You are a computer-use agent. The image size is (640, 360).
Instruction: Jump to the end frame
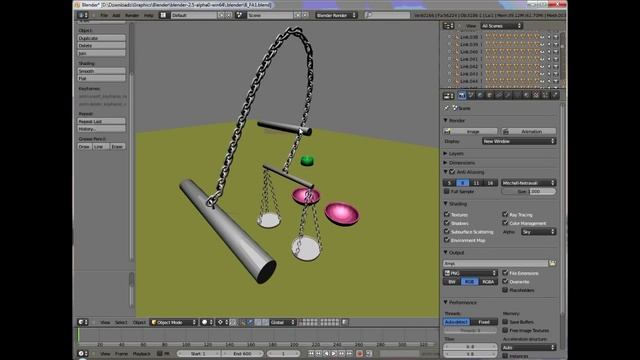[x=349, y=353]
